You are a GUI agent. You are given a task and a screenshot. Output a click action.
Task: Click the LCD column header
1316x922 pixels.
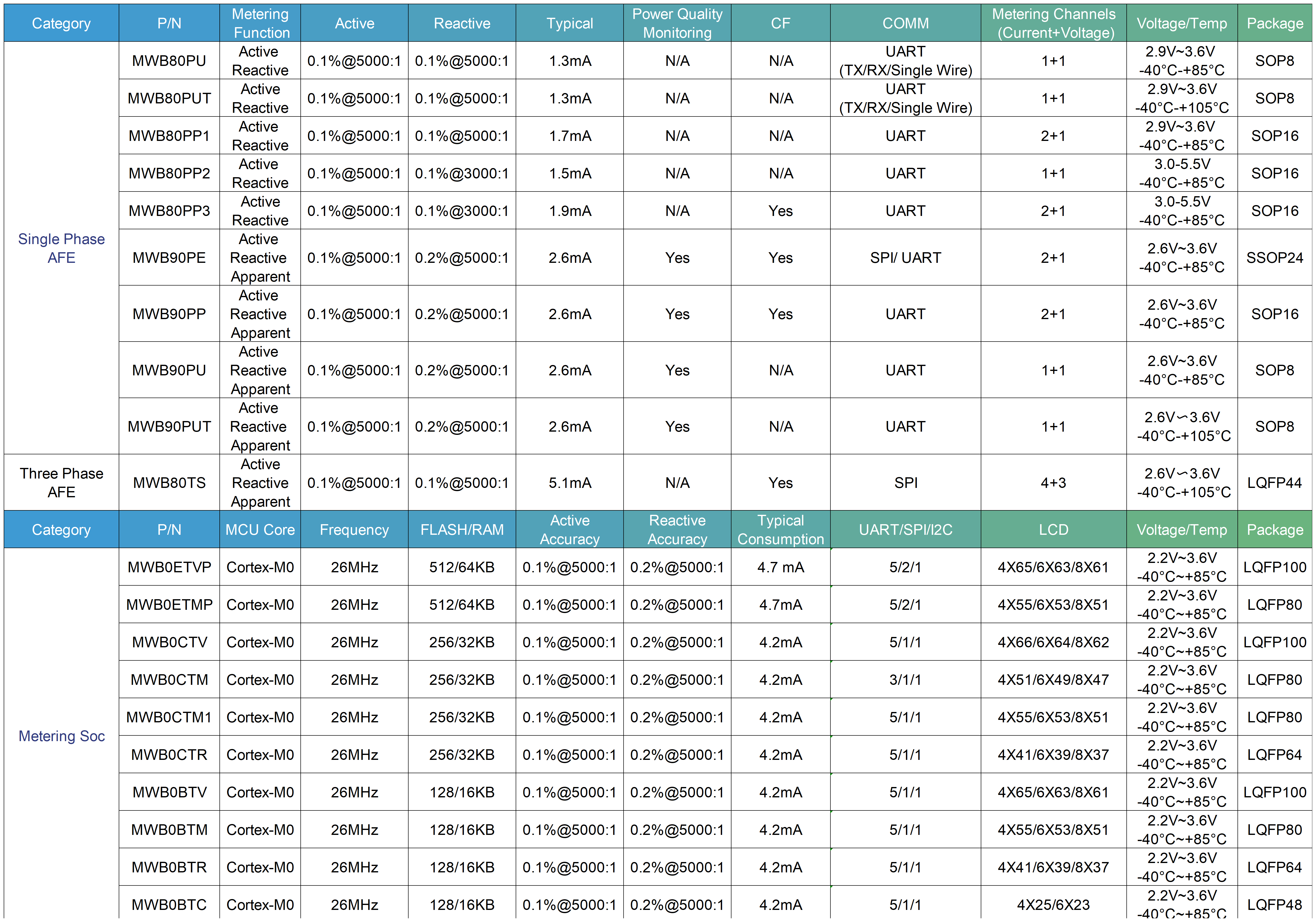click(1054, 529)
